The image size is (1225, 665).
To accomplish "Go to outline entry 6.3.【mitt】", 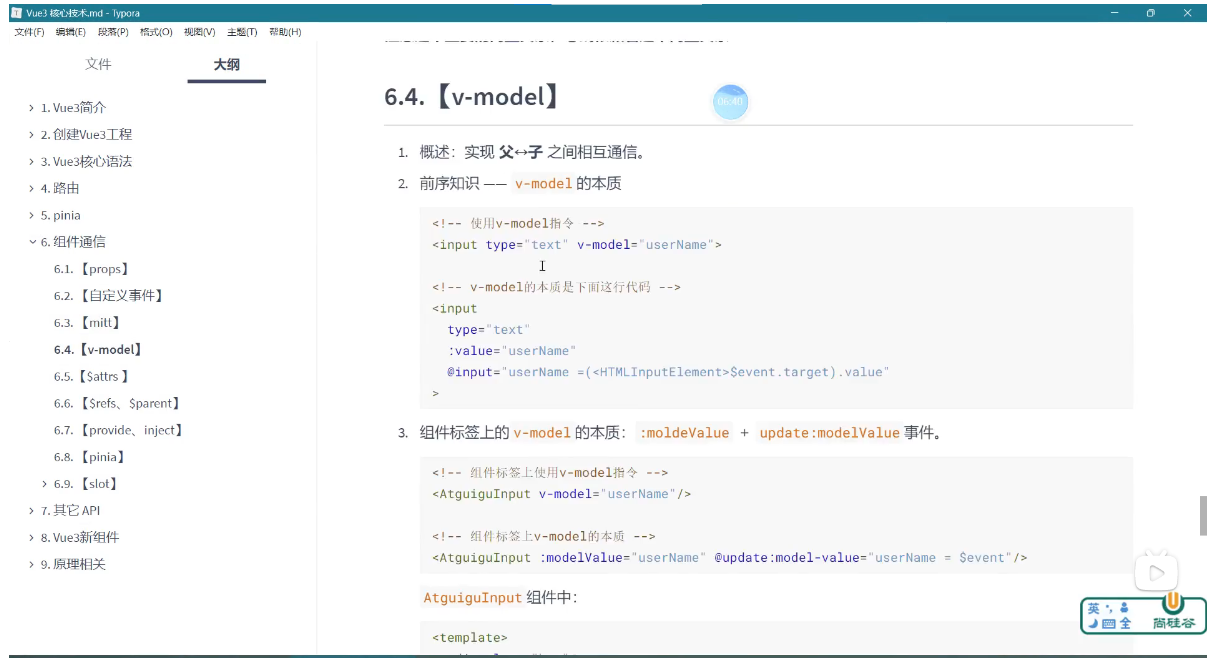I will (x=88, y=323).
